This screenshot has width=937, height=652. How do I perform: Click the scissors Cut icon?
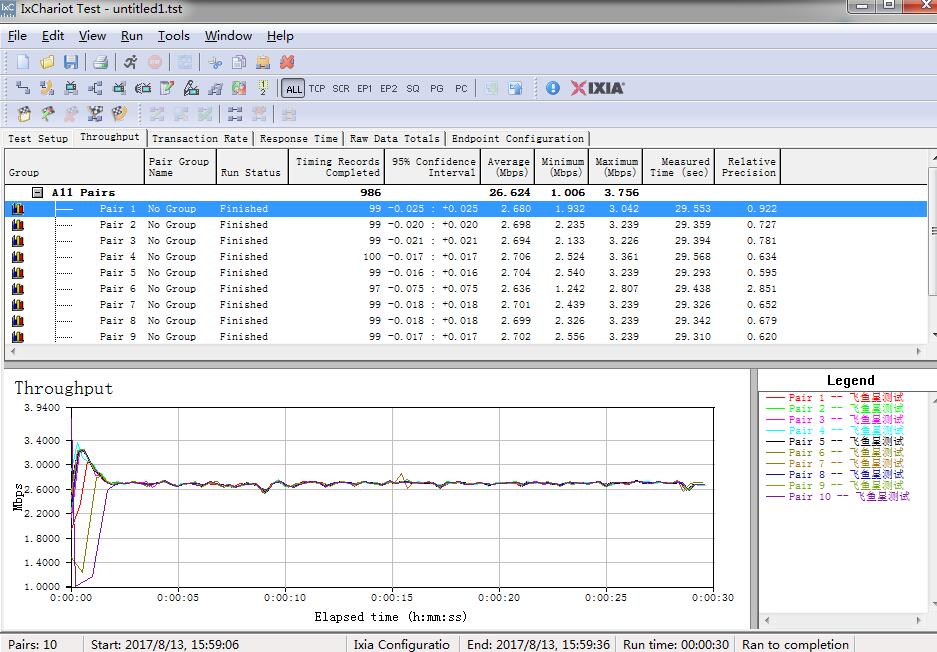tap(215, 62)
